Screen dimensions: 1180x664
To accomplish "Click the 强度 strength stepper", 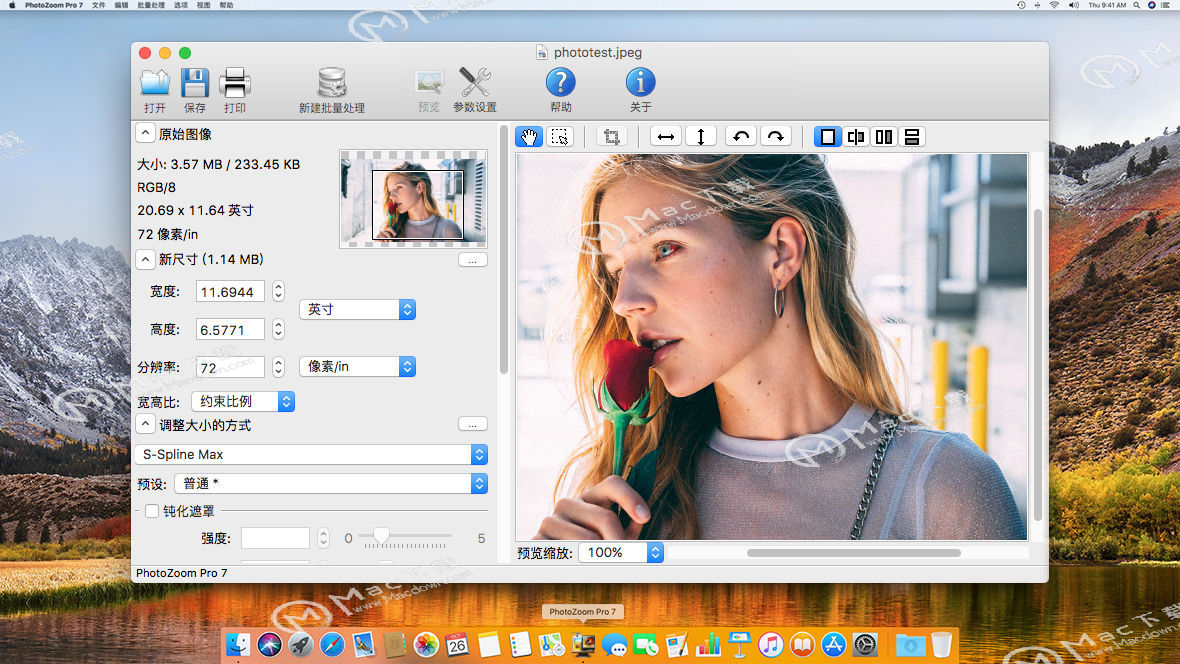I will (324, 538).
